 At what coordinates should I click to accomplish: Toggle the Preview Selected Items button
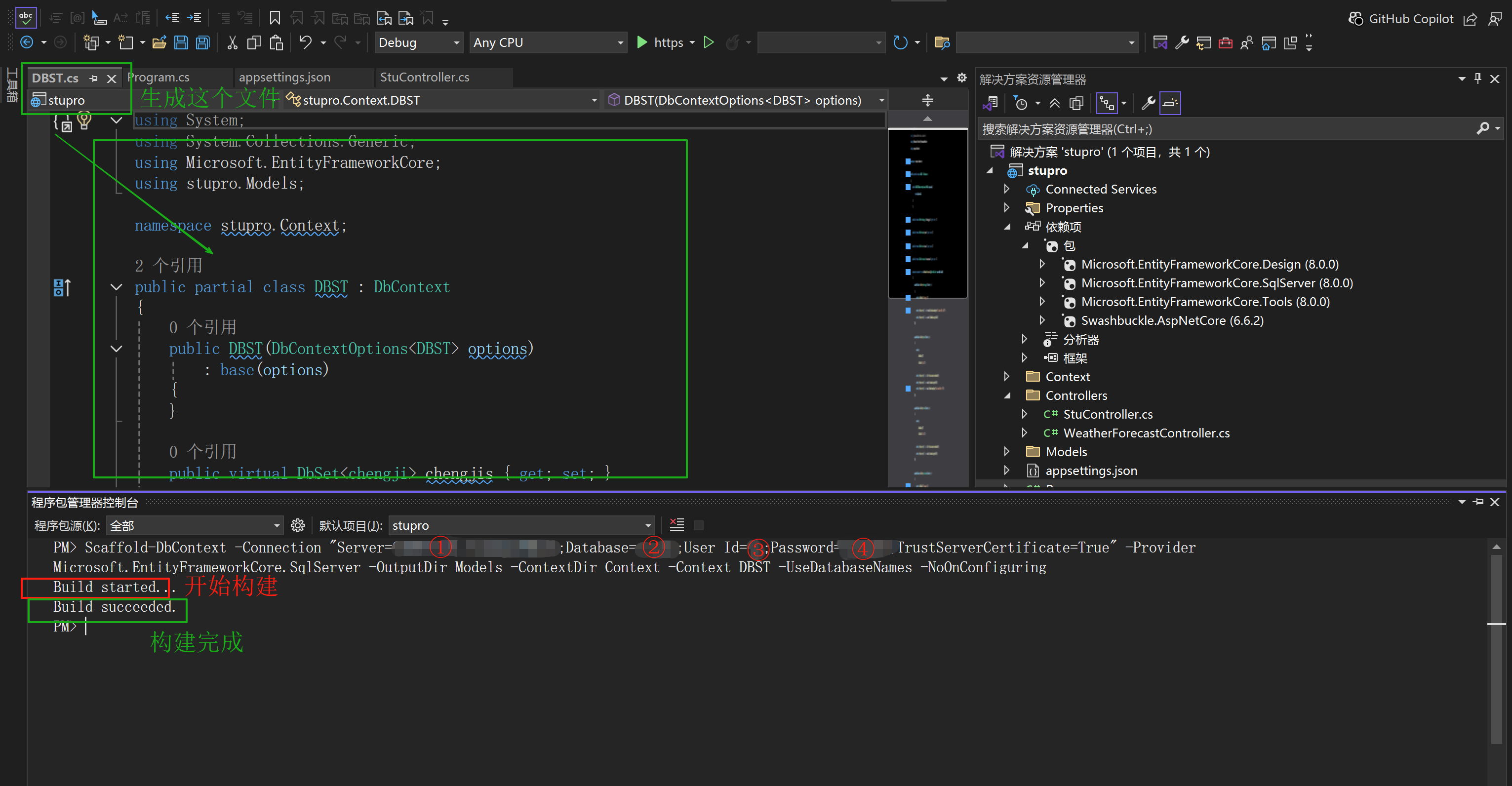coord(1170,103)
